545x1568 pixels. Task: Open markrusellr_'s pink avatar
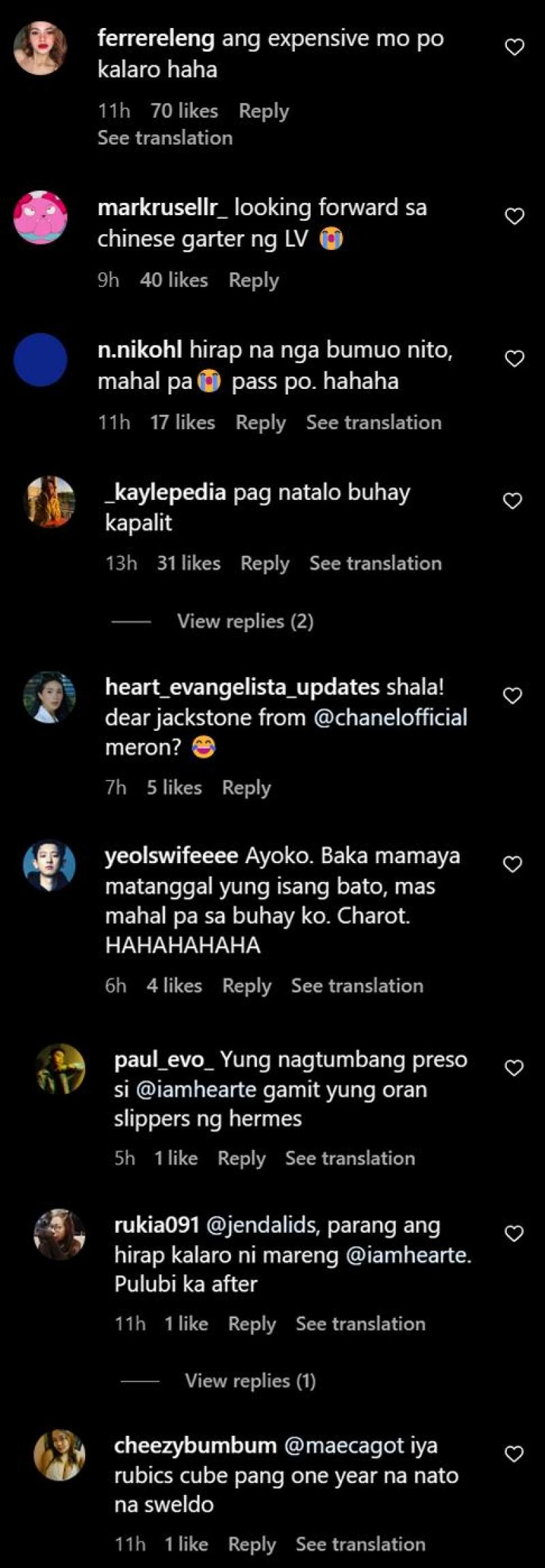[40, 217]
